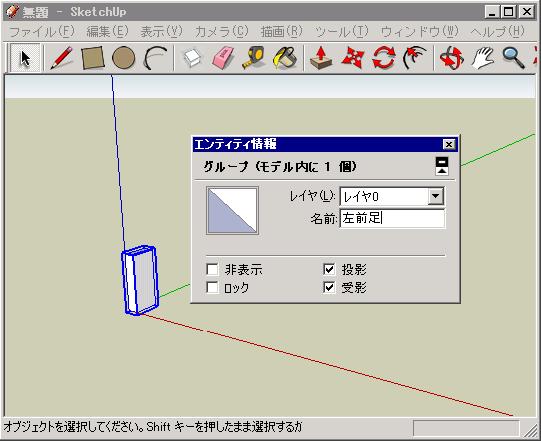Select the arrow Select tool
541x441 pixels.
click(25, 58)
